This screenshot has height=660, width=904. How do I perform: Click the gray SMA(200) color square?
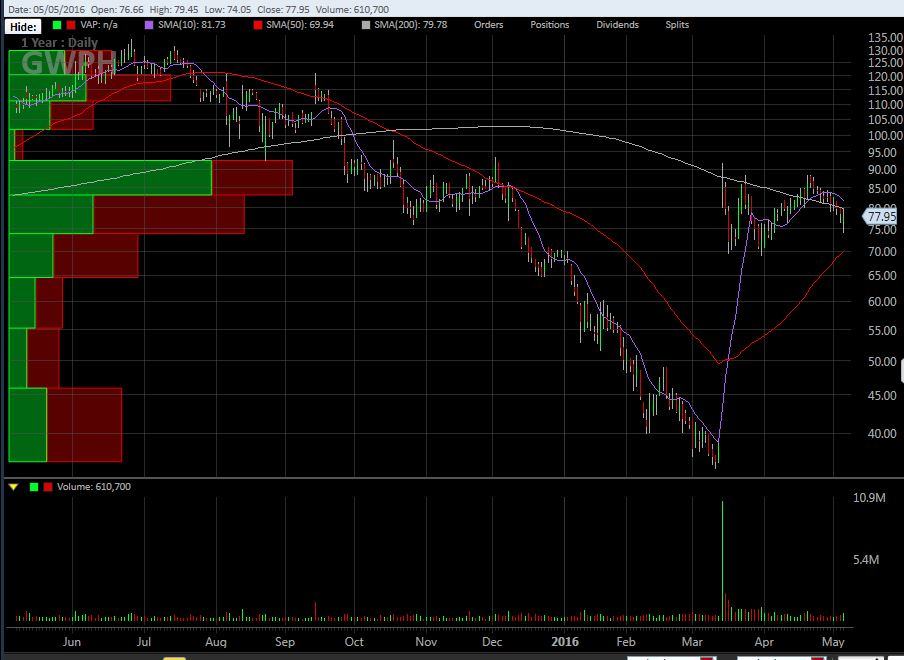pos(366,25)
